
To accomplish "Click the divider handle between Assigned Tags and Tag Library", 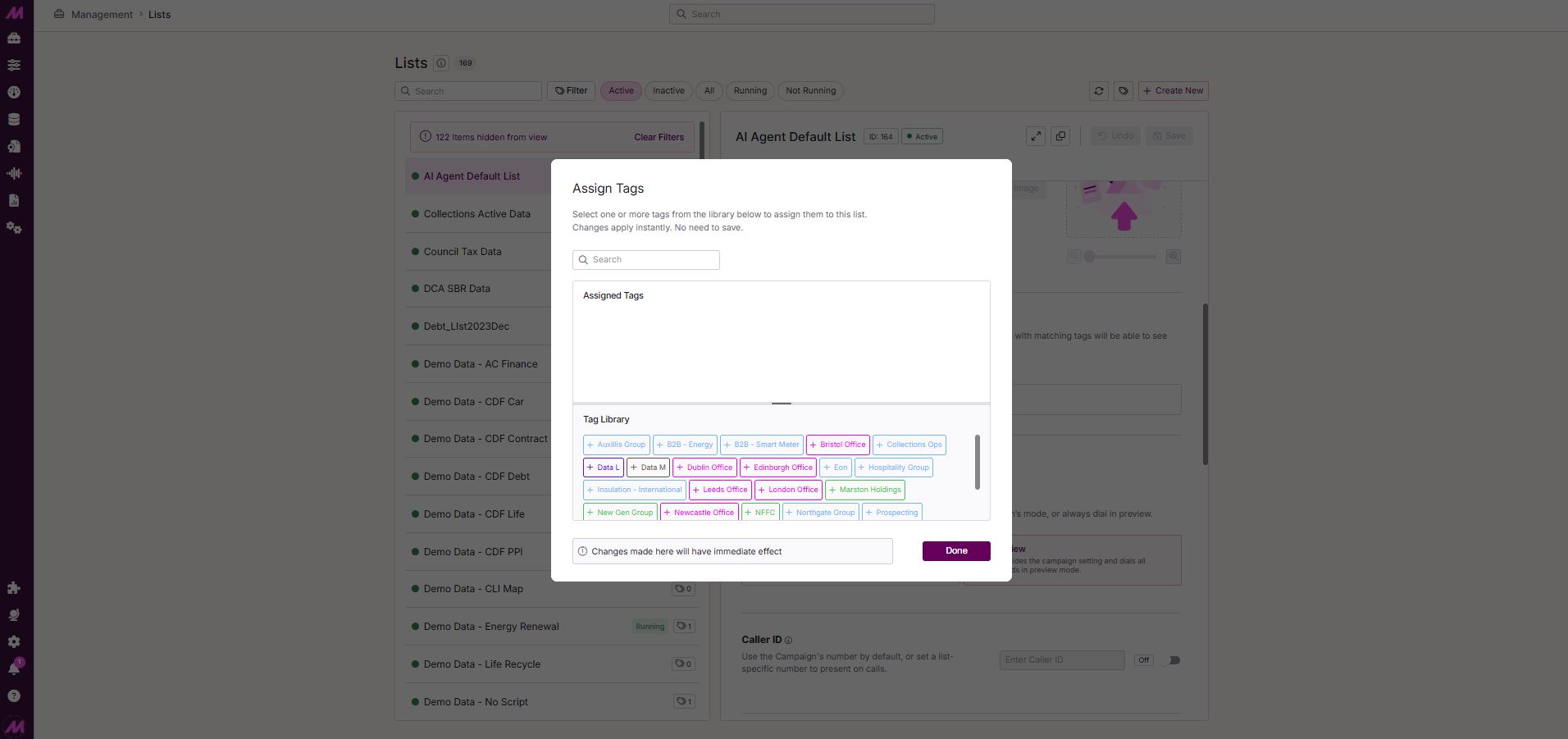I will click(x=782, y=404).
